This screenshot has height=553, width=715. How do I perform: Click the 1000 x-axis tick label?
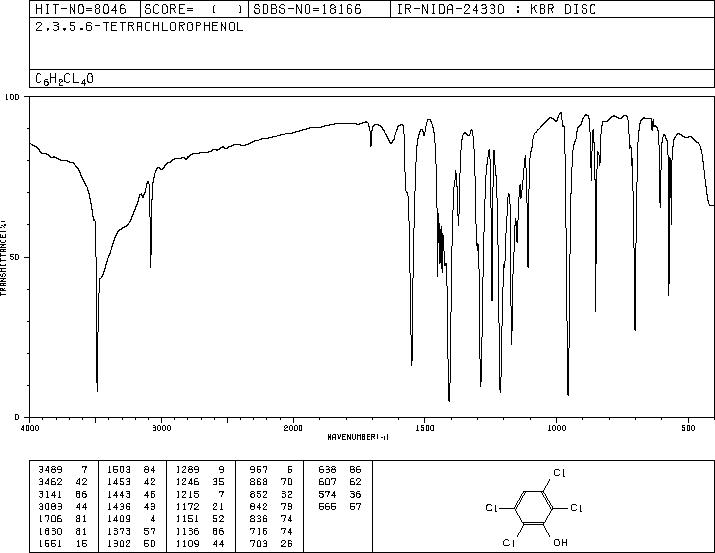556,428
